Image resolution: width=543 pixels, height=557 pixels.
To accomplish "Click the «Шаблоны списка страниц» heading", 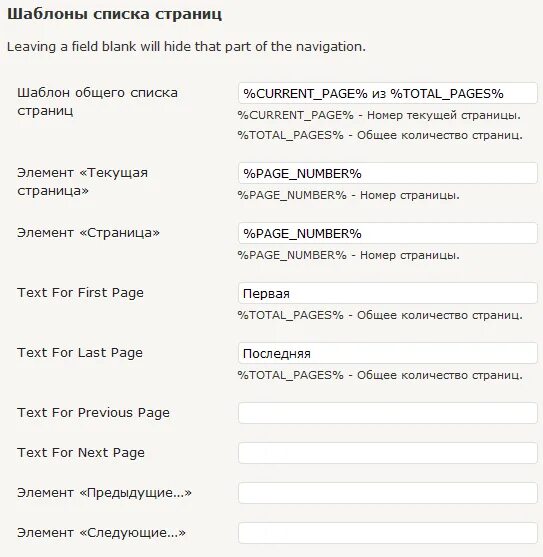I will coord(114,14).
